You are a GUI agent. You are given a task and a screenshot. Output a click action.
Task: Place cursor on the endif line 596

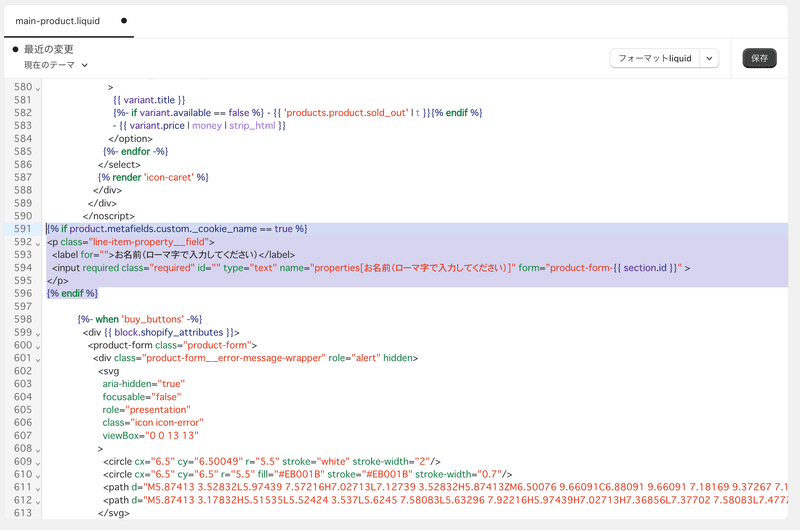click(x=72, y=293)
